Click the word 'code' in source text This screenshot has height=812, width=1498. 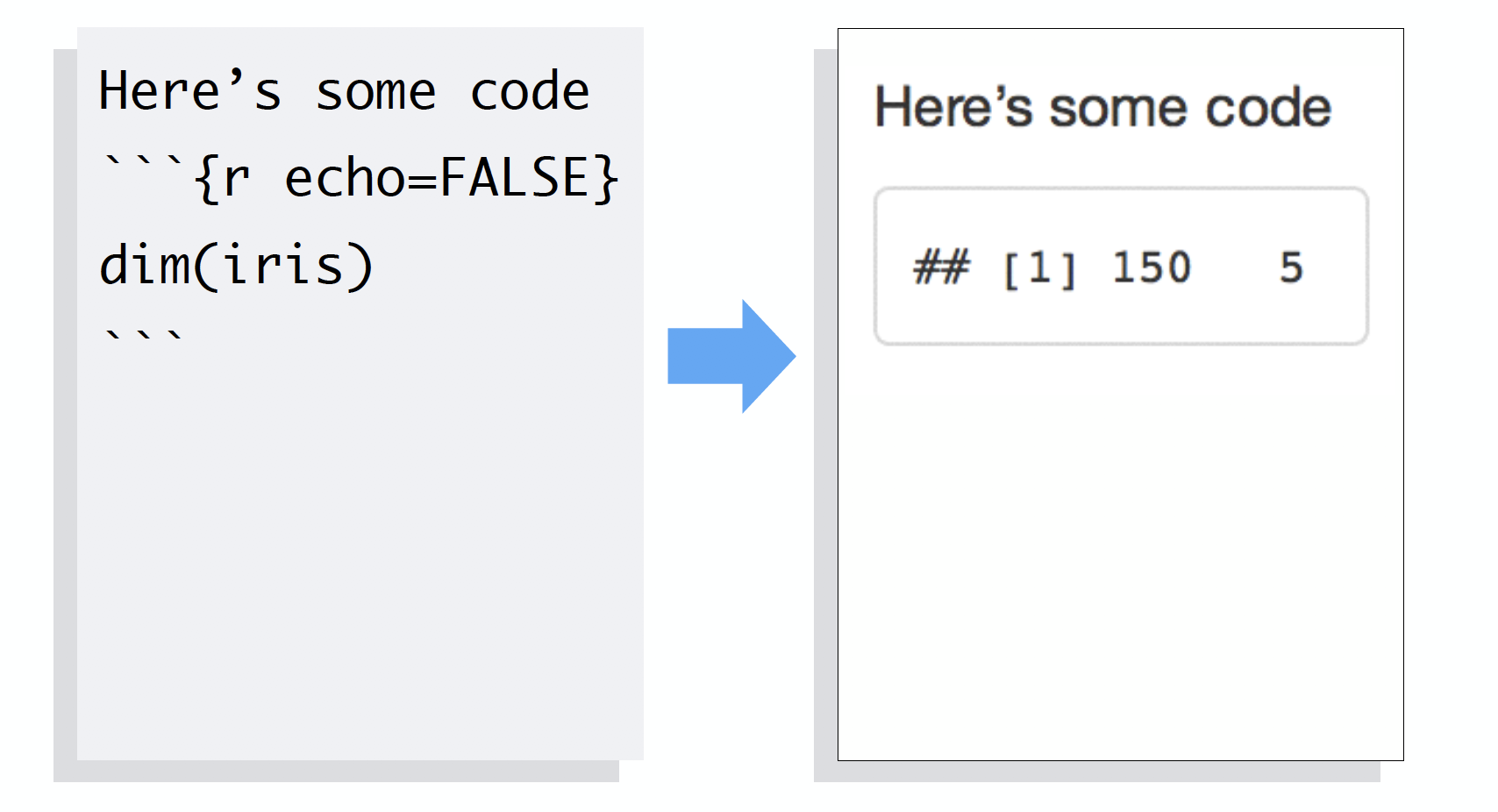(530, 91)
